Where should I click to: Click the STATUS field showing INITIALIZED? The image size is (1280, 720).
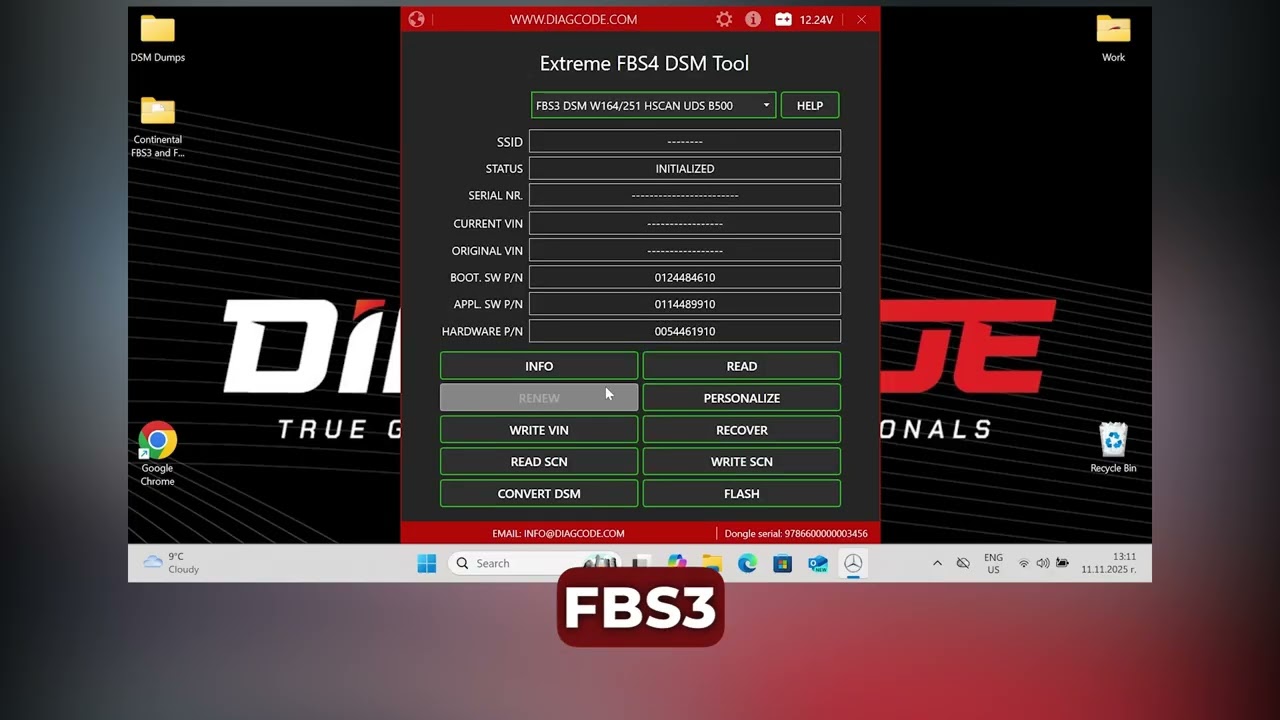tap(685, 169)
